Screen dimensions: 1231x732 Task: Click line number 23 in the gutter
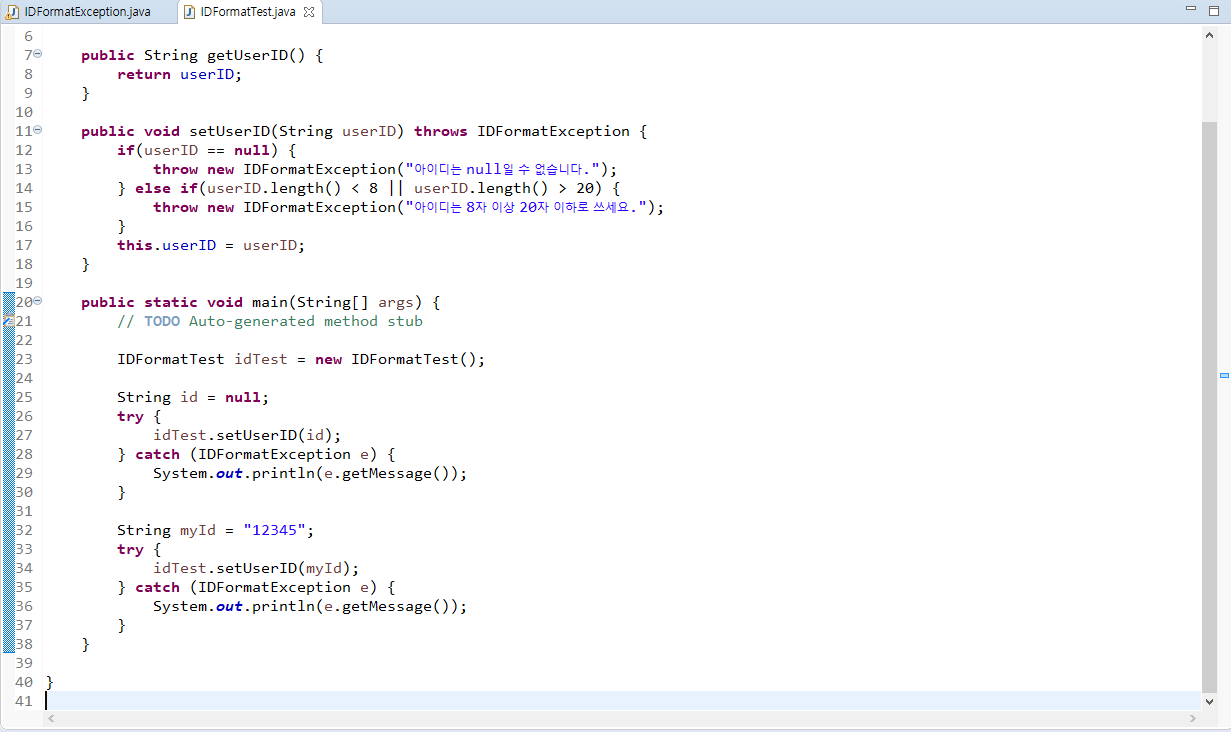[x=24, y=359]
